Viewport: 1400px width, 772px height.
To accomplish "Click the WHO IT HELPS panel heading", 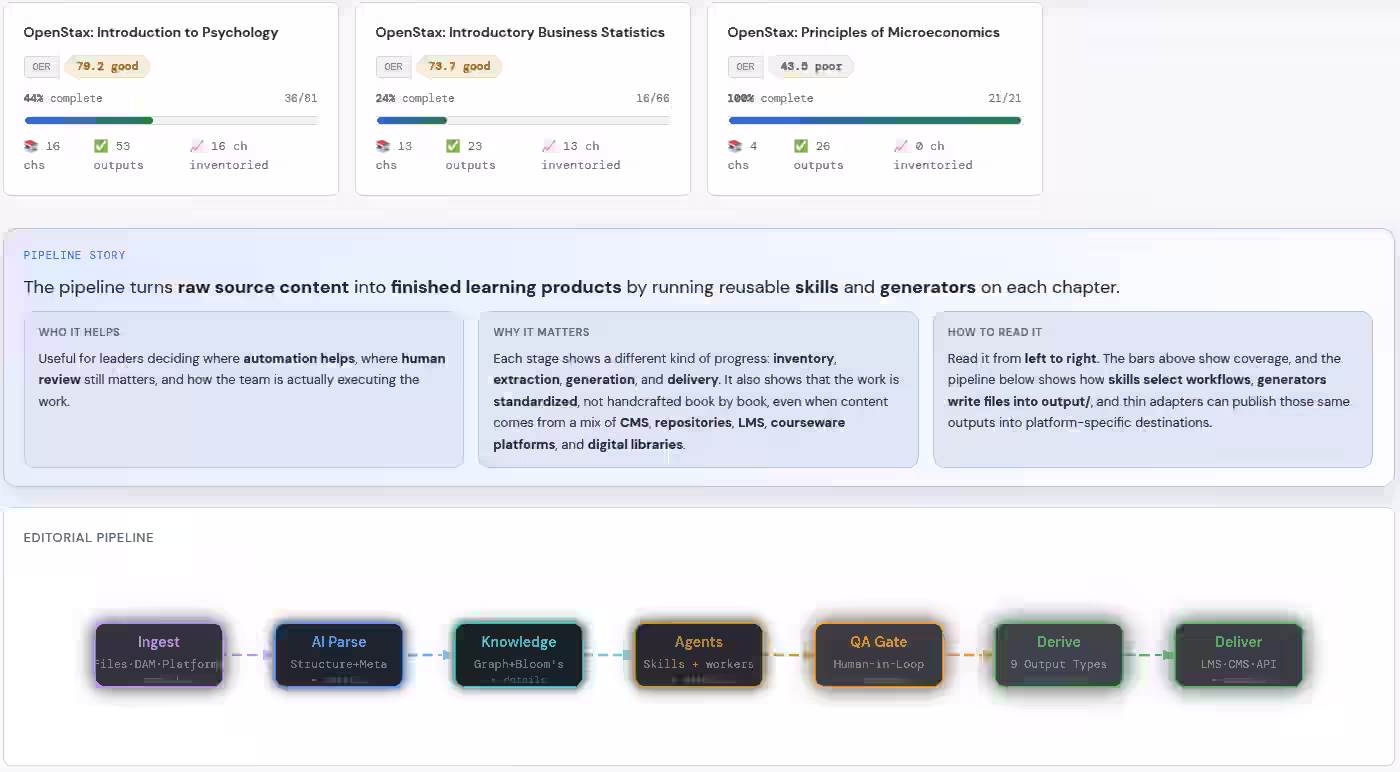I will tap(79, 332).
